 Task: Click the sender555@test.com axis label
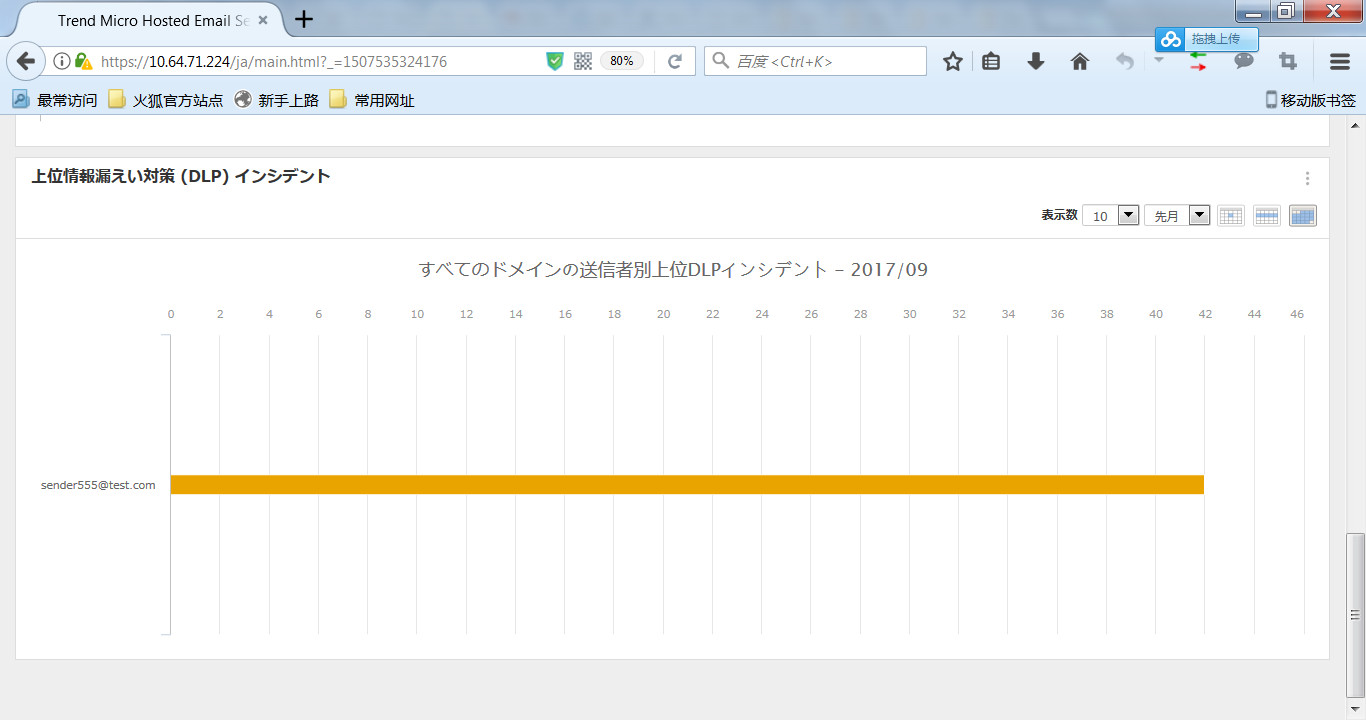pos(98,485)
